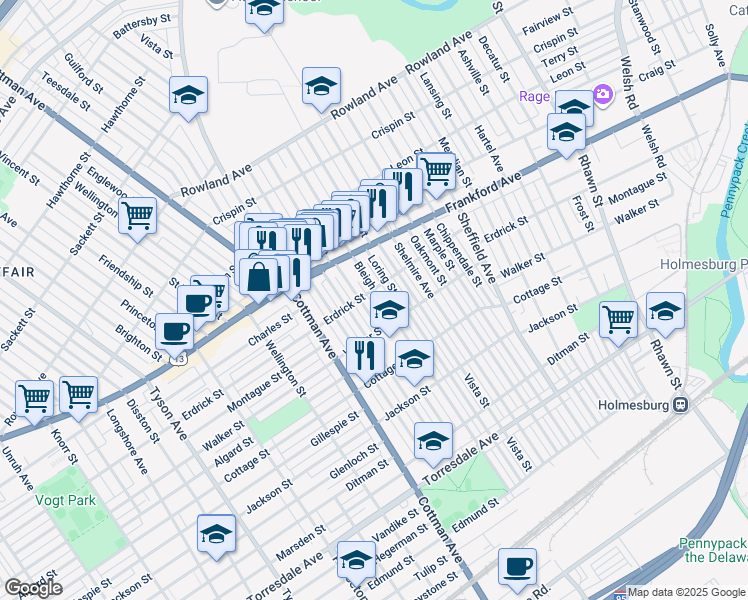Select the school marker near Marsden St
This screenshot has height=600, width=748.
tap(217, 536)
